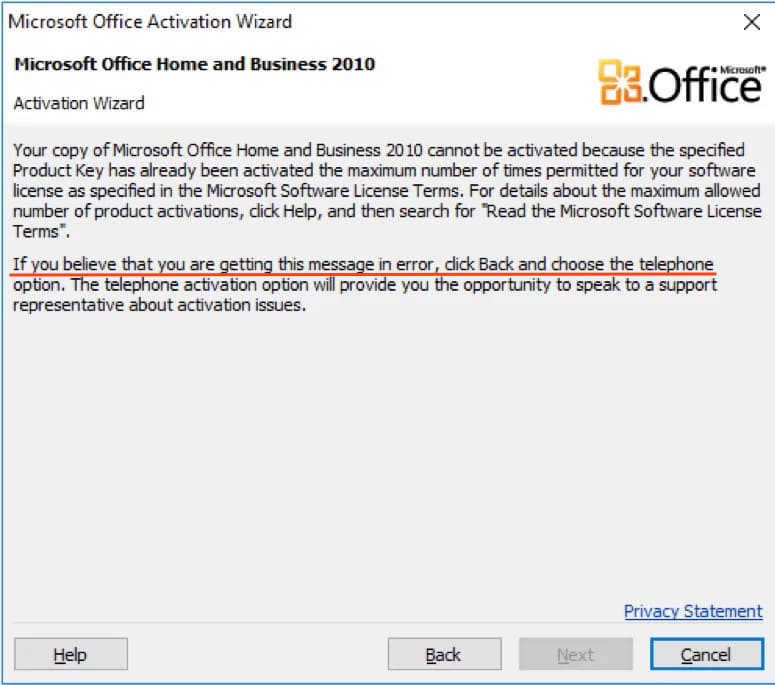
Task: Click the Activation Wizard subtitle label
Action: pos(79,103)
